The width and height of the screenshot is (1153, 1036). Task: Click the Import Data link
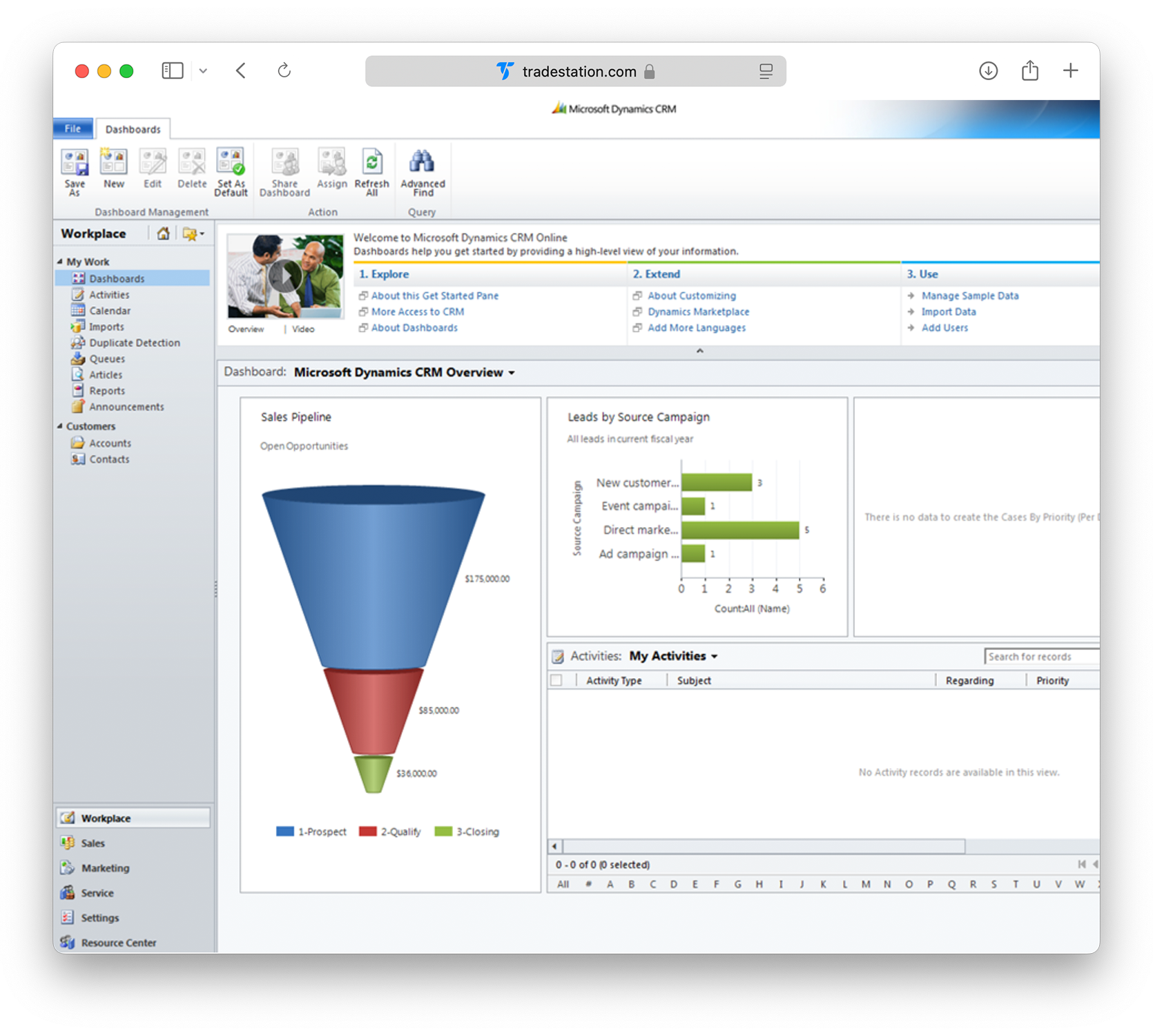(x=948, y=311)
